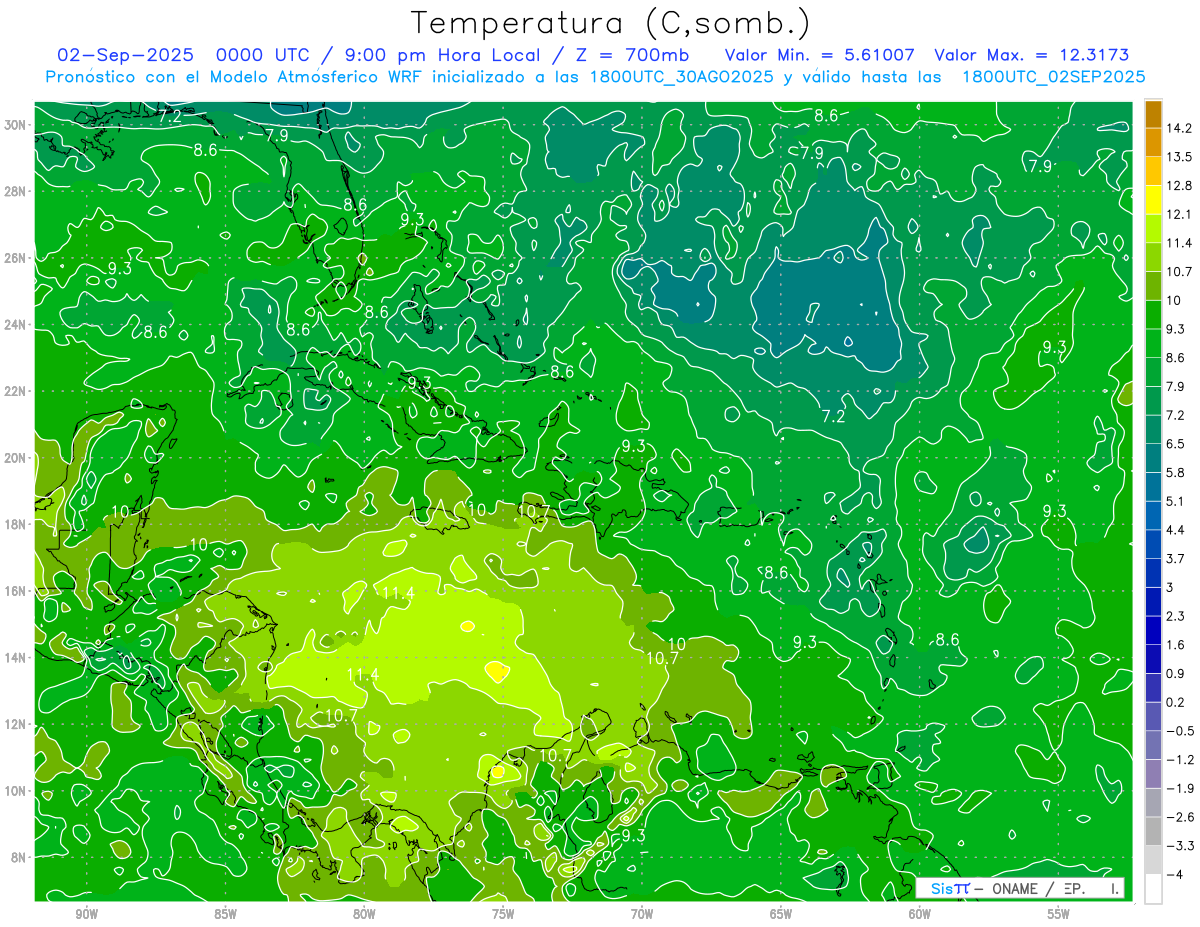The image size is (1200, 927).
Task: Click the colorbar value '14.2'
Action: tap(1178, 128)
